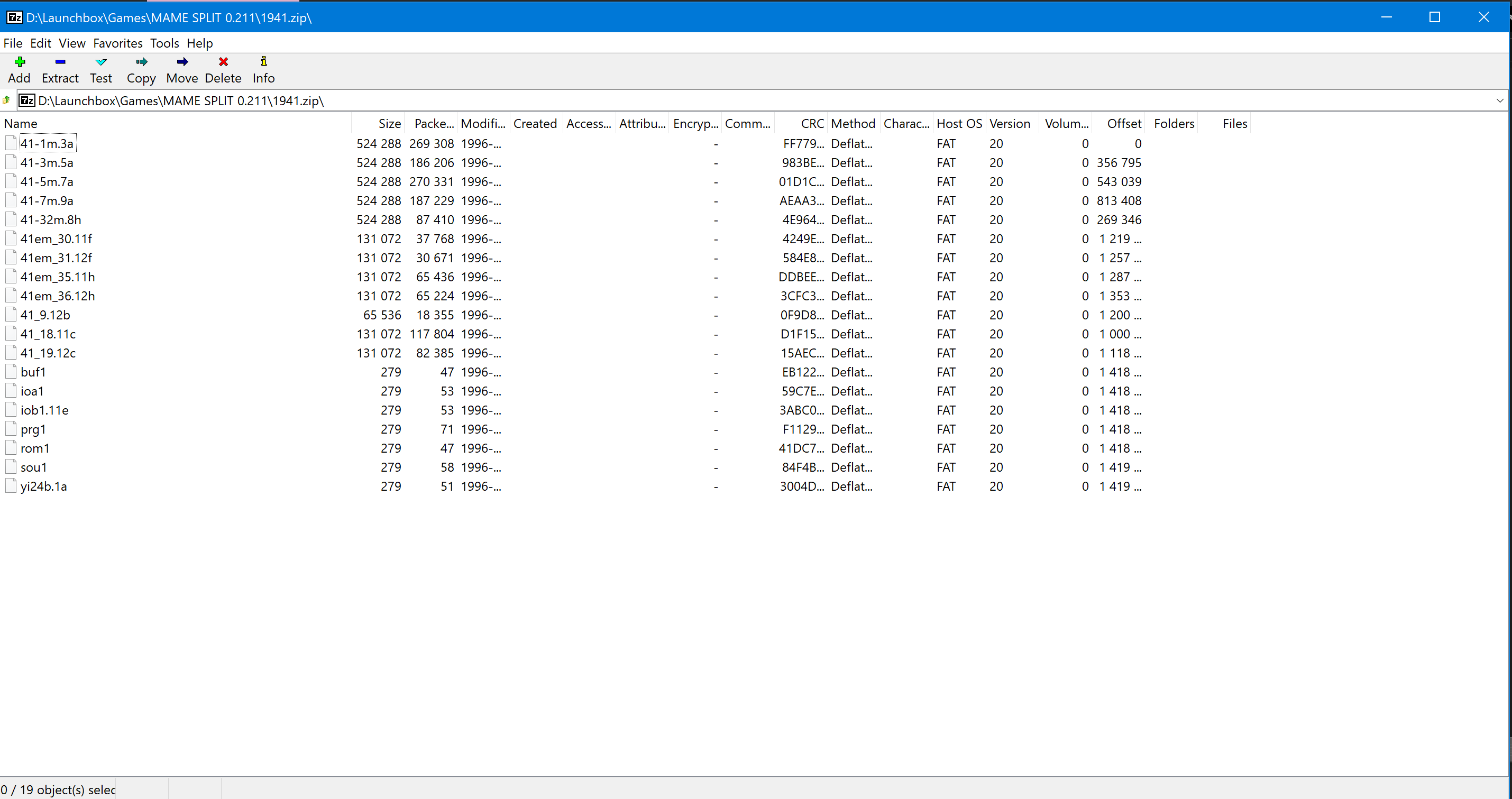The image size is (1512, 799).
Task: Sort by the Version column header
Action: (1012, 123)
